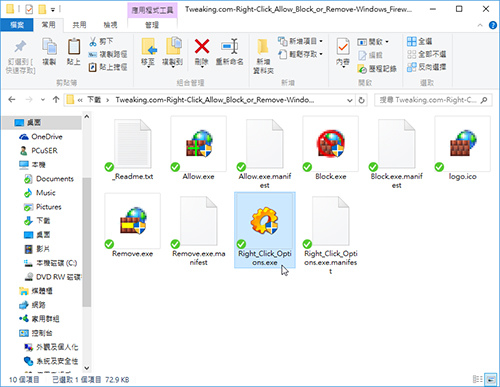Click the History ribbon item
The height and width of the screenshot is (387, 500).
tap(377, 69)
